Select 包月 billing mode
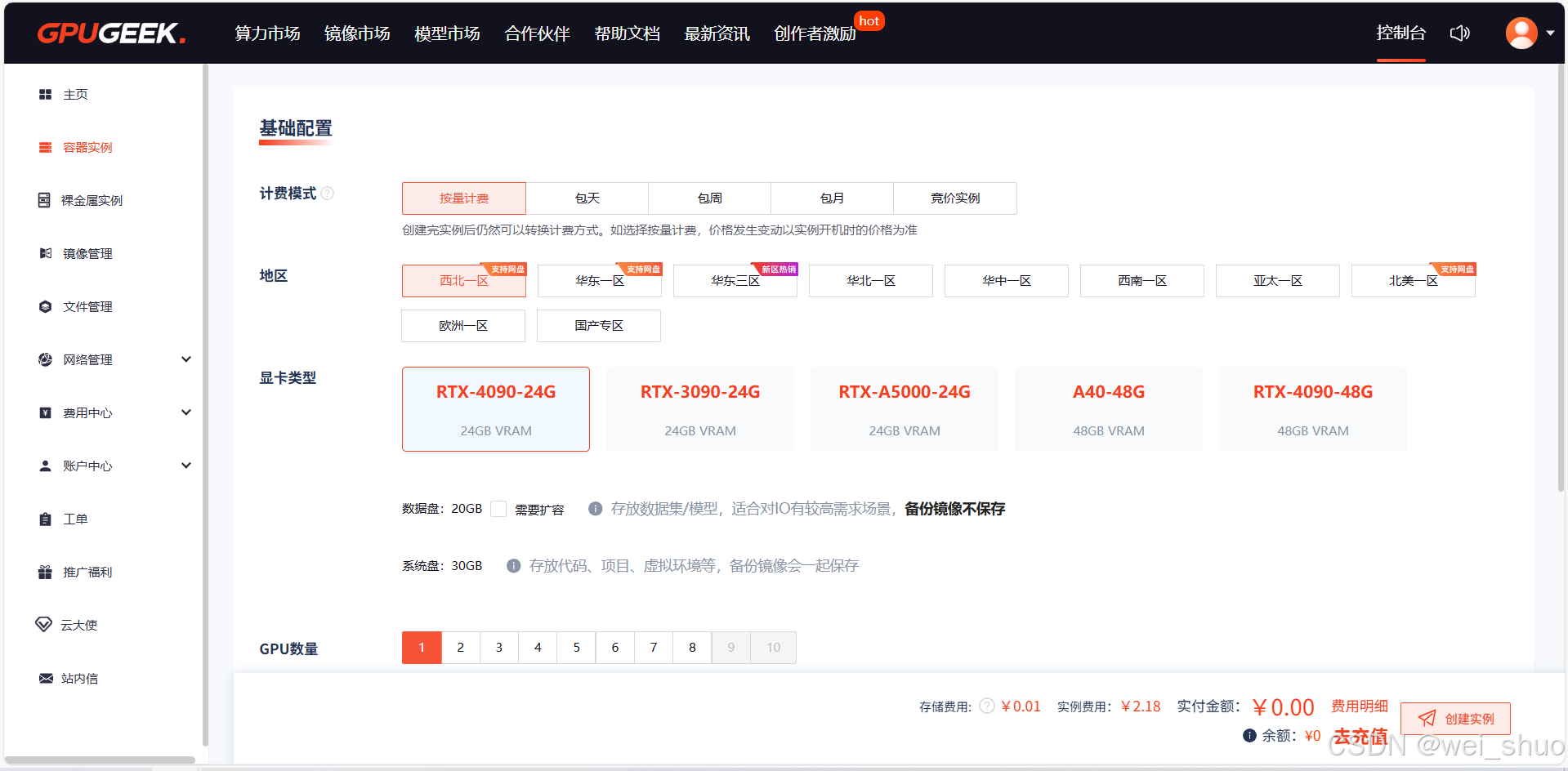 click(833, 198)
